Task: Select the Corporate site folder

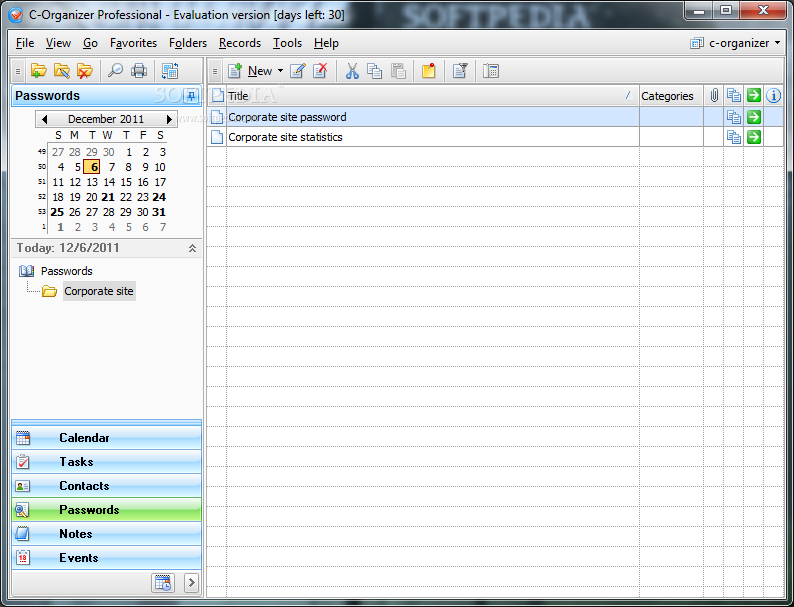Action: 99,291
